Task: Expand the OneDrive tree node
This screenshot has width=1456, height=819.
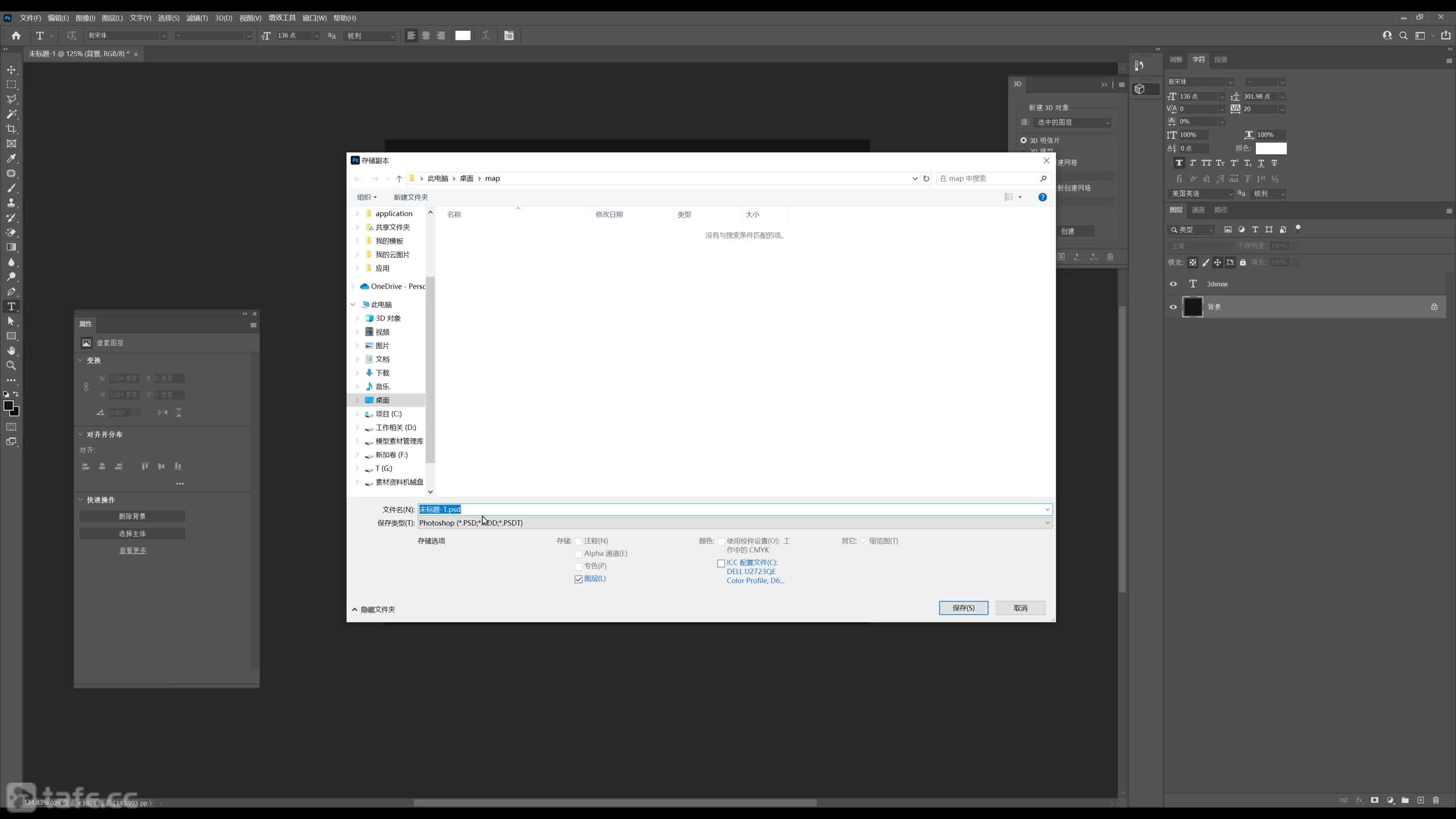Action: (x=353, y=287)
